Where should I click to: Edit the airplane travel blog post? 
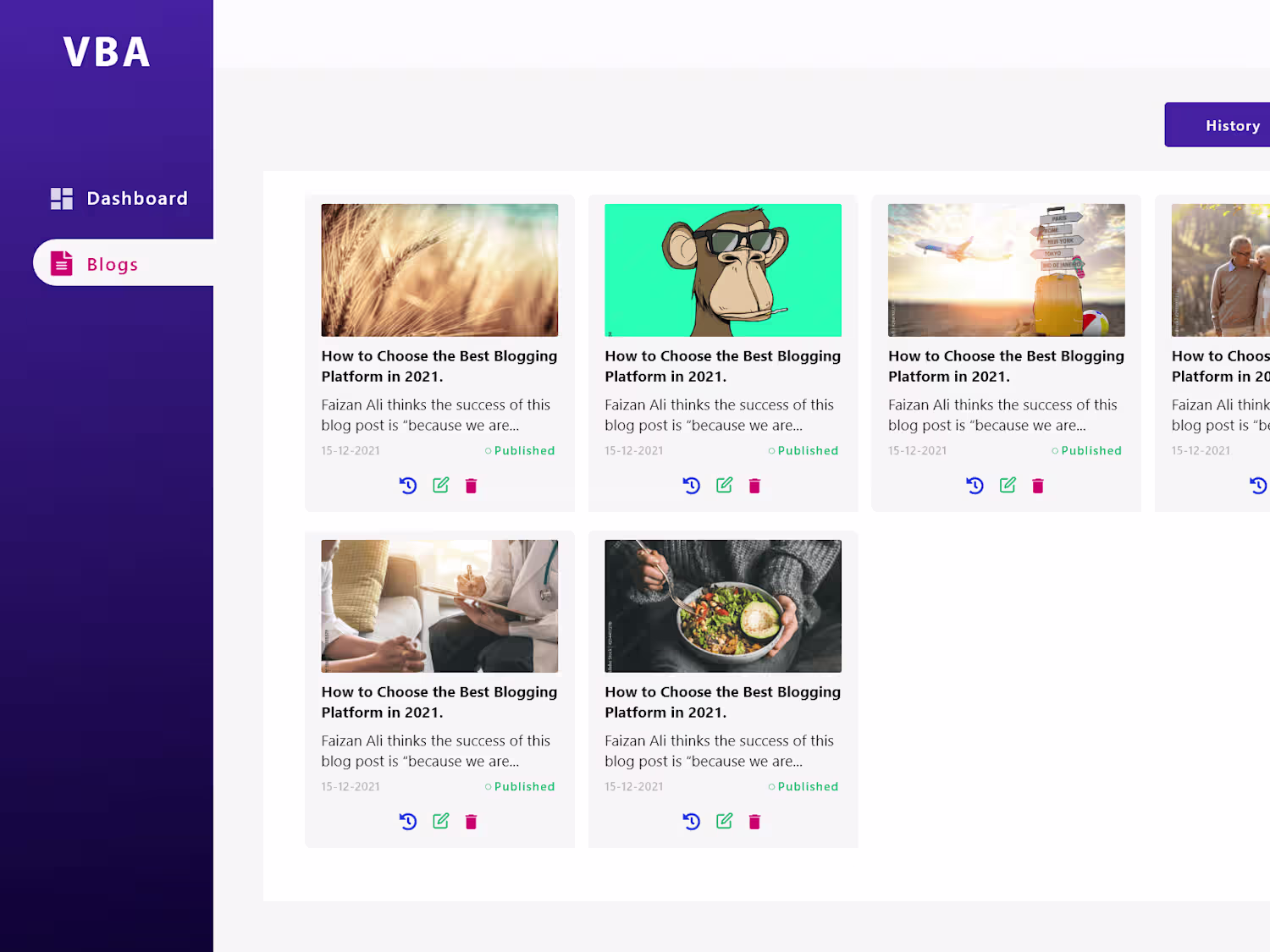pos(1008,485)
